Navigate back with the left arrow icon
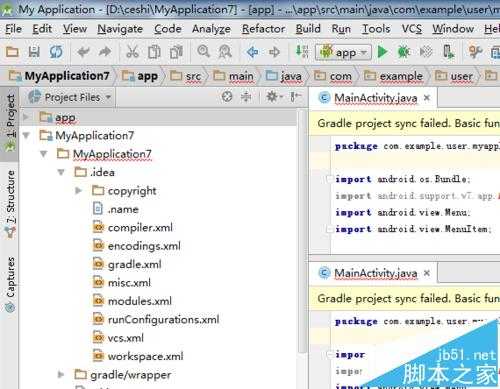Screen dimensions: 500x389 tap(253, 52)
